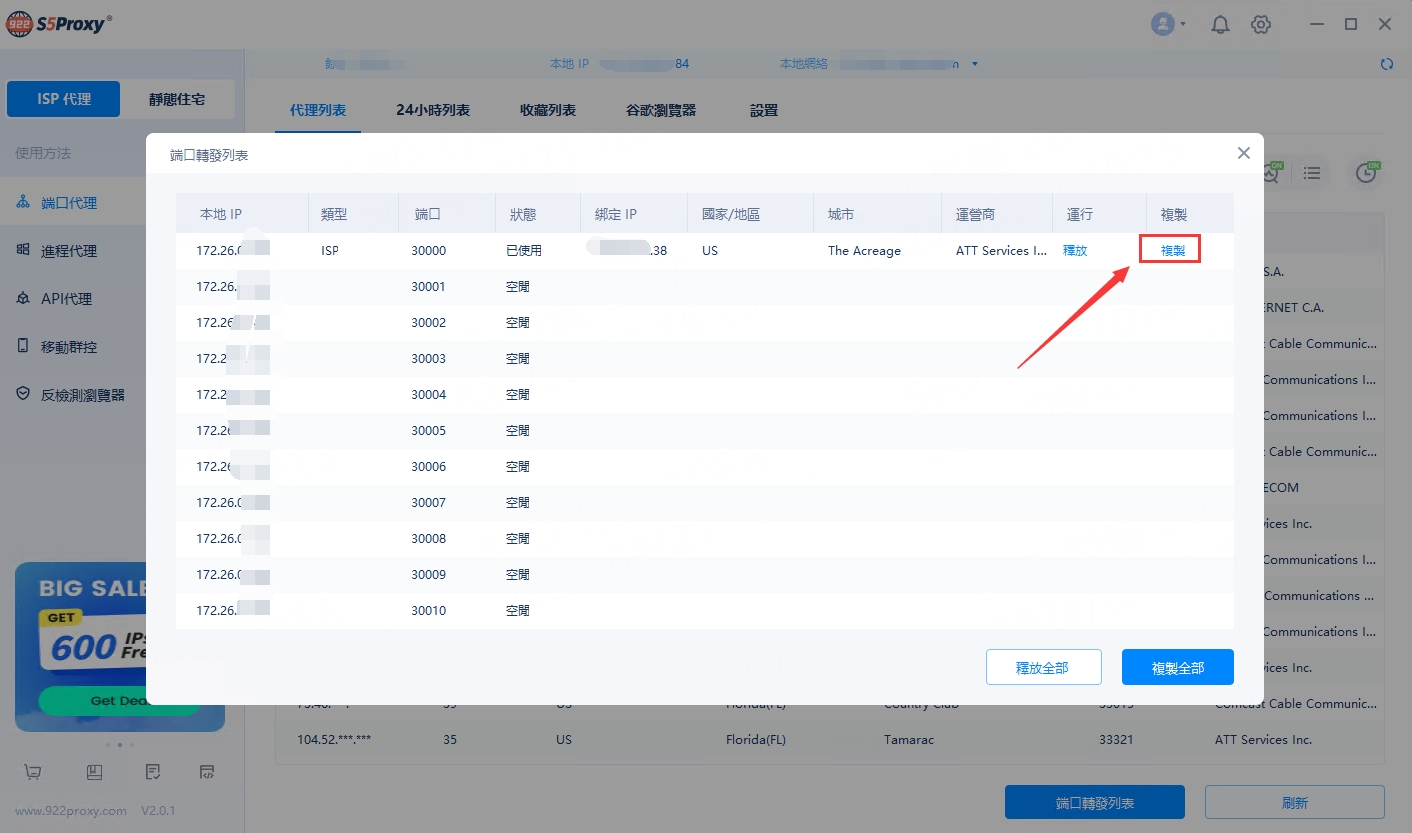Switch to the 谷歌瀏覽器 tab
The width and height of the screenshot is (1412, 833).
pos(660,110)
